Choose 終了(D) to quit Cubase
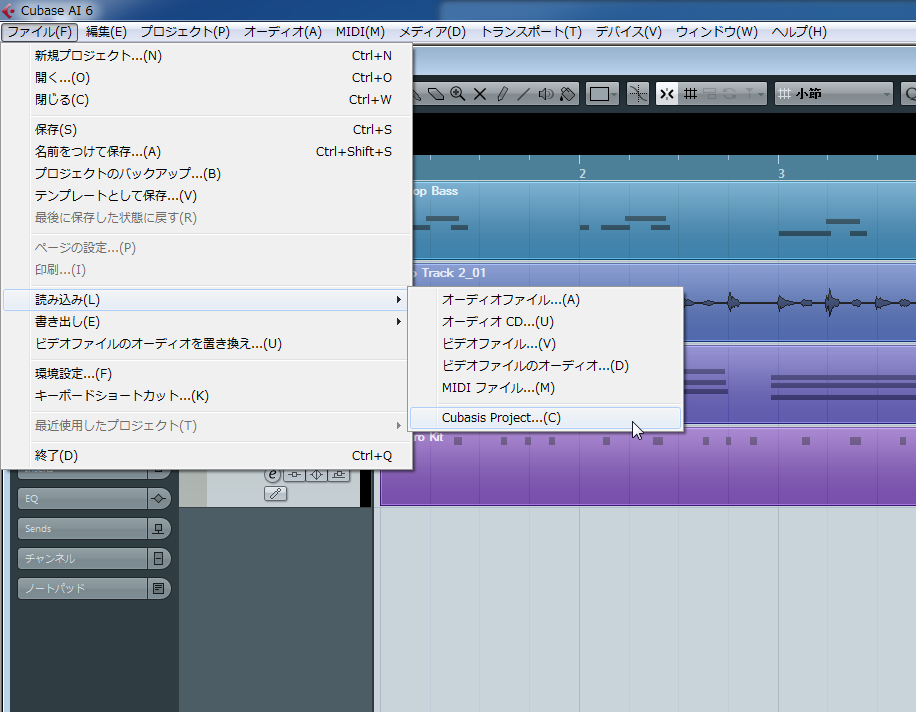Screen dimensions: 916x712 (x=207, y=456)
